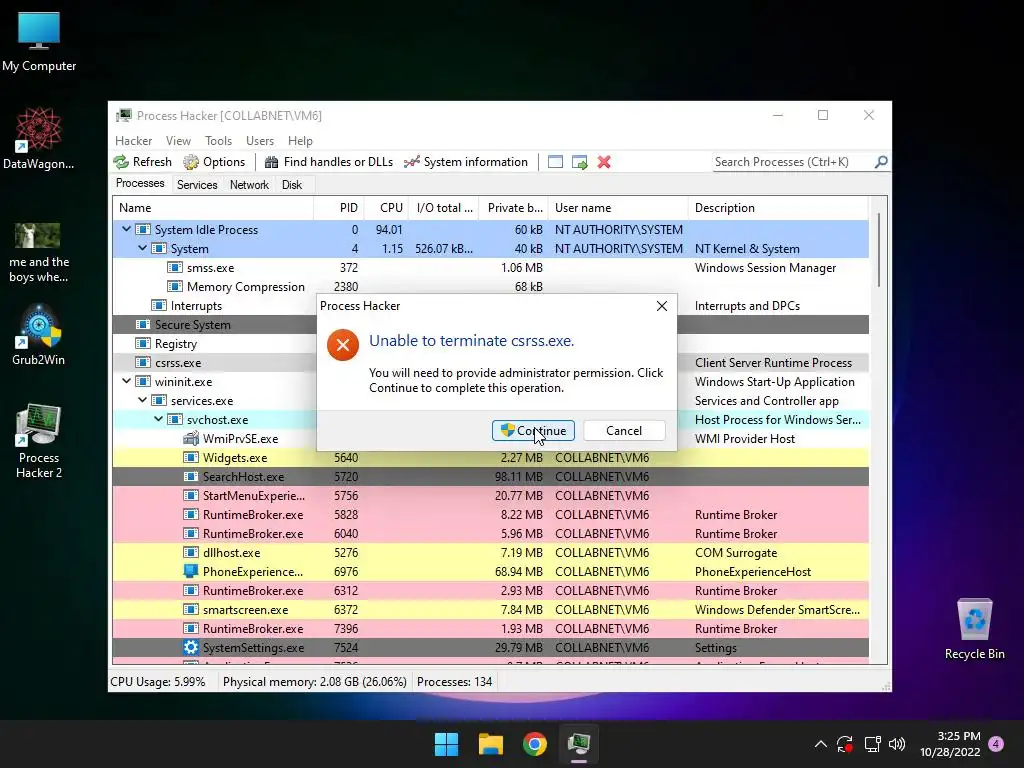Click the red X terminate icon
The image size is (1024, 768).
point(604,162)
